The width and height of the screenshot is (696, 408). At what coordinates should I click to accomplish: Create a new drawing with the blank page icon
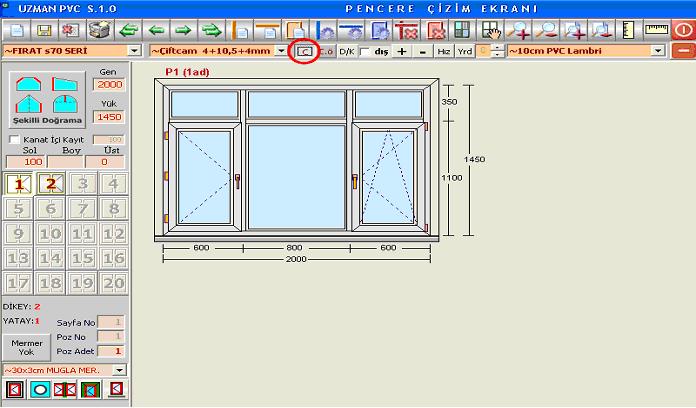16,31
